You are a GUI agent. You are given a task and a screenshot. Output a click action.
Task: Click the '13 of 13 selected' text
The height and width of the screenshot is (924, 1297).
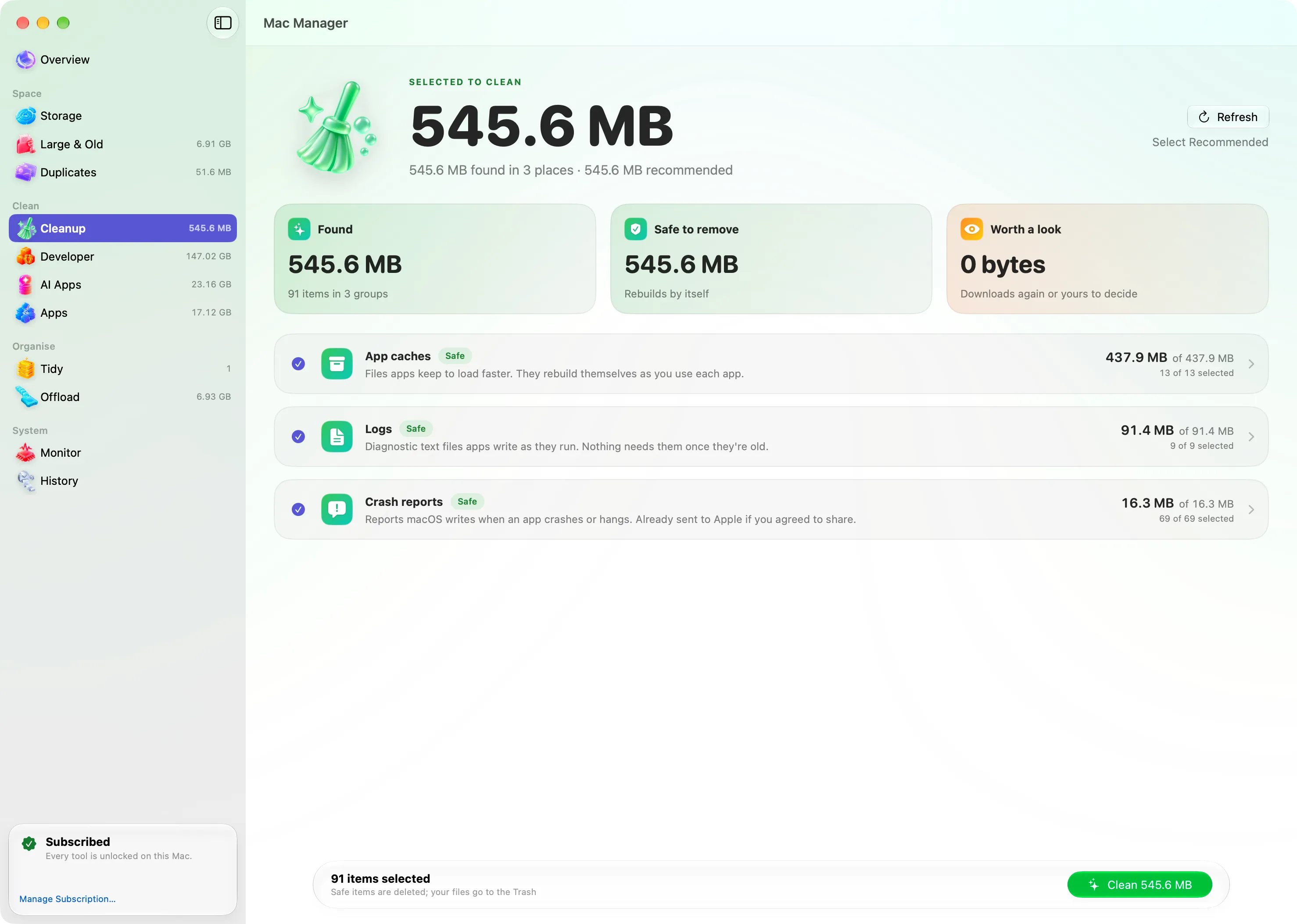(1197, 373)
